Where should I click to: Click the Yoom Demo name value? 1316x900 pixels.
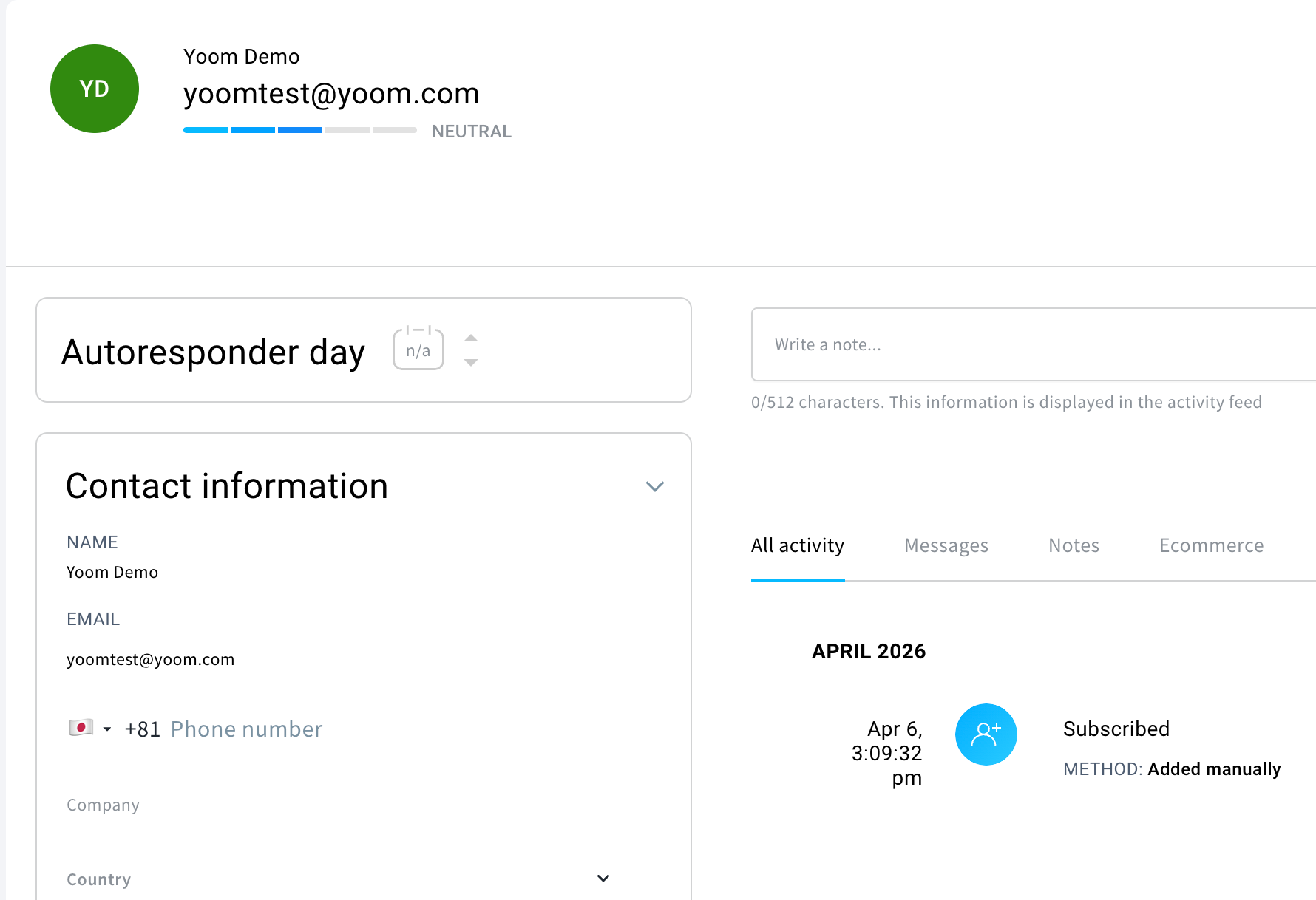112,572
